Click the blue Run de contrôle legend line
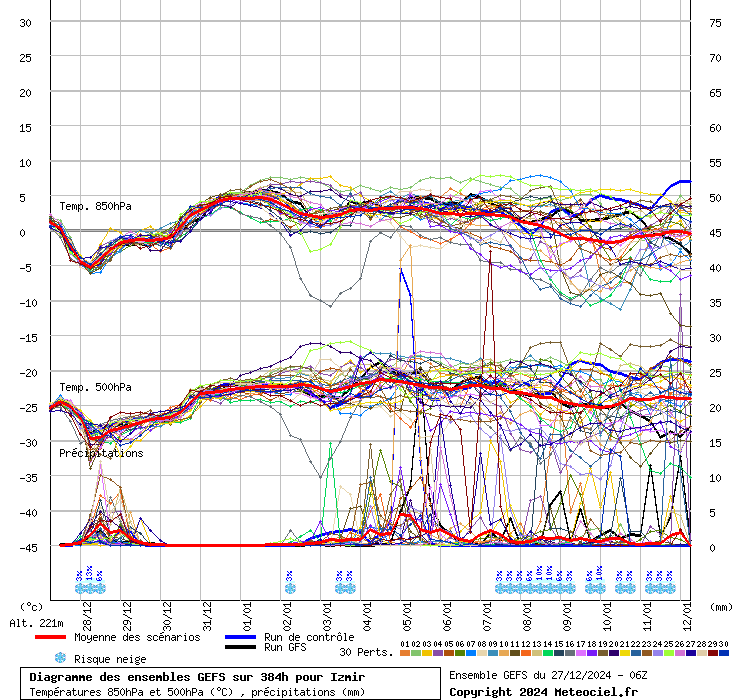 [241, 637]
